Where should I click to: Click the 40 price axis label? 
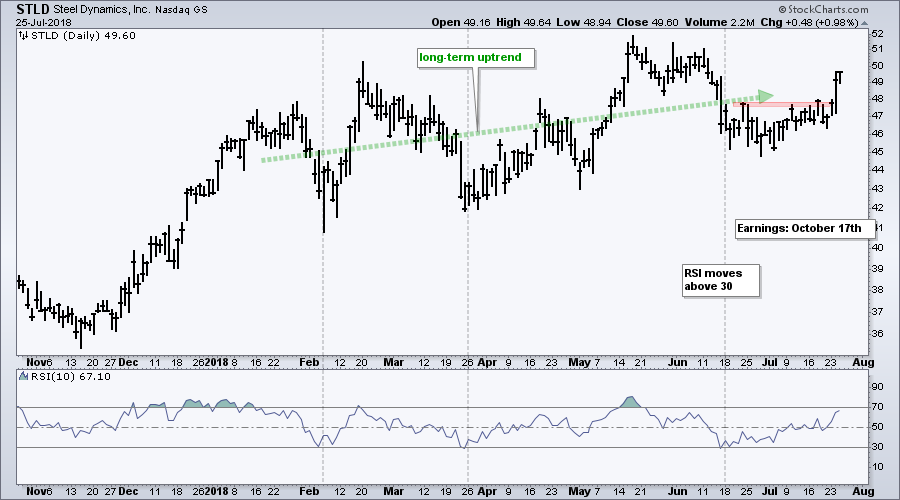878,247
